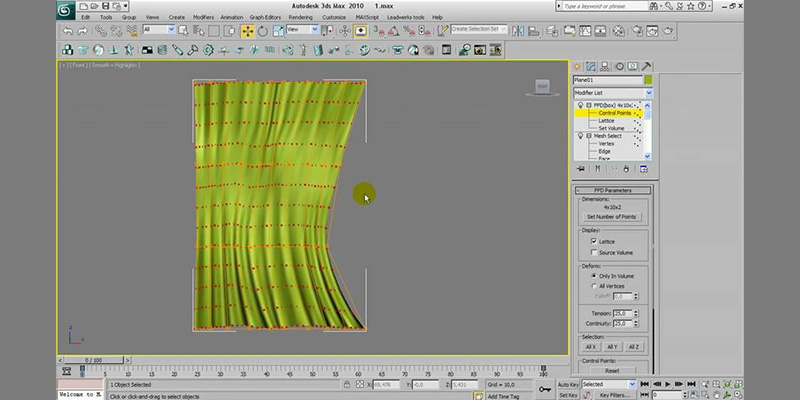Screen dimensions: 800x400
Task: Toggle the Selection Lock padlock icon
Action: 347,385
